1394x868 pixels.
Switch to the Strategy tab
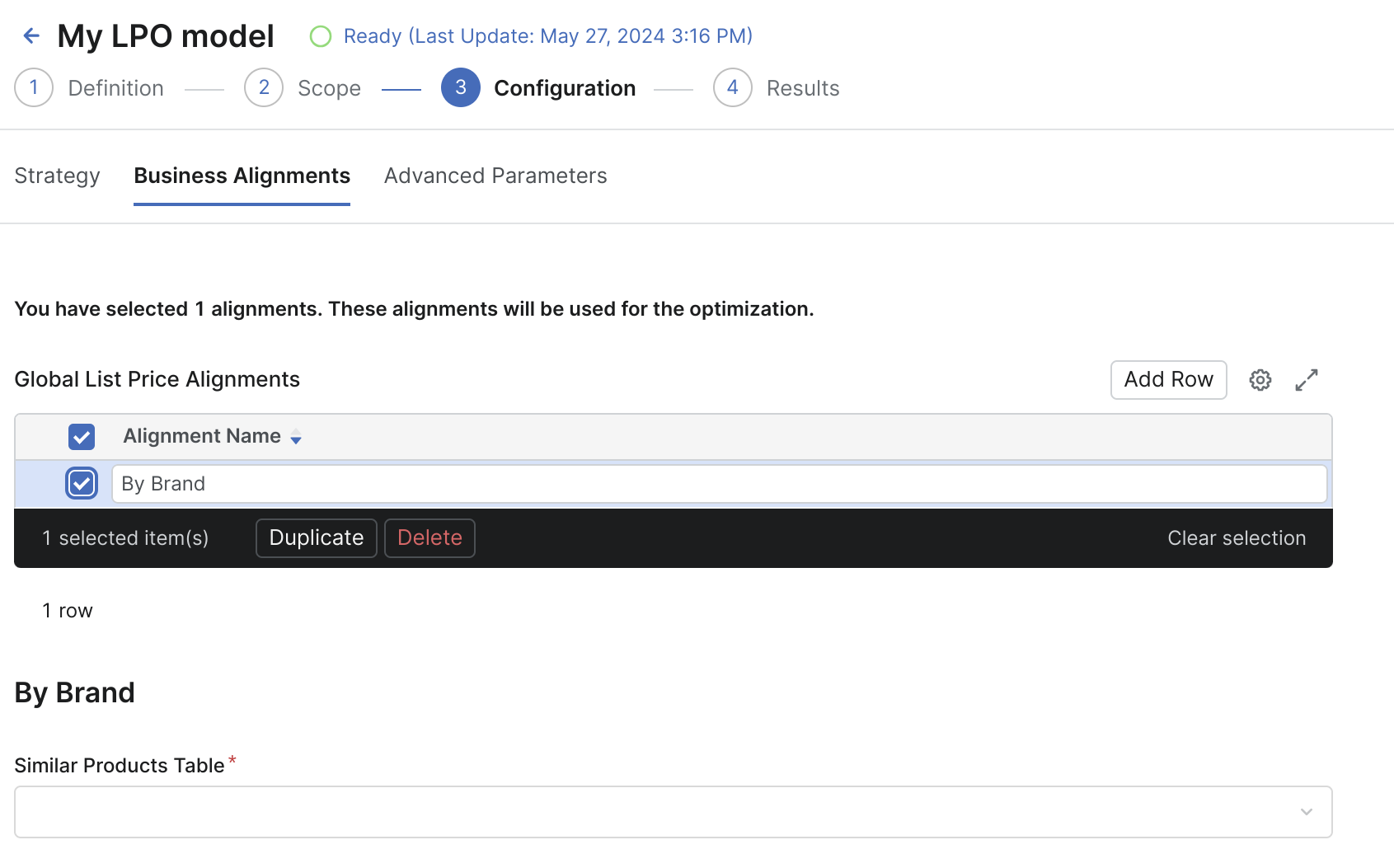[x=57, y=176]
